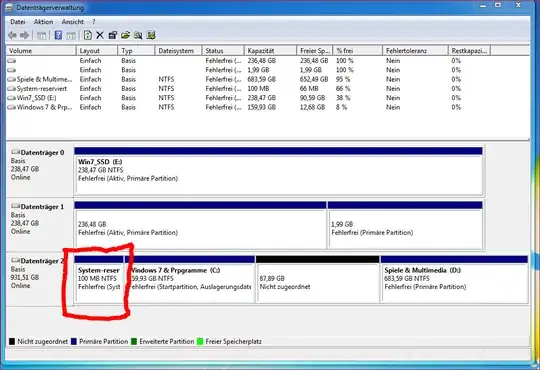Click the Forward arrow toolbar icon
Screen dimensions: 540x370
pos(24,35)
